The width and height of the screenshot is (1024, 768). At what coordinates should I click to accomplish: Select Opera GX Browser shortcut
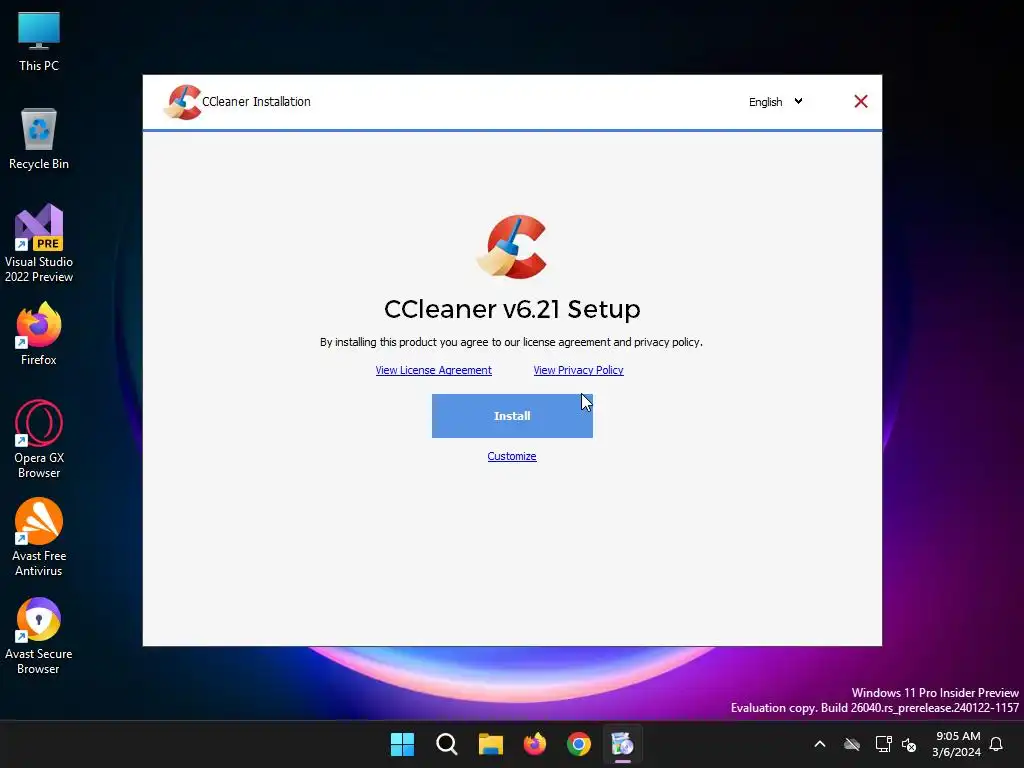39,439
